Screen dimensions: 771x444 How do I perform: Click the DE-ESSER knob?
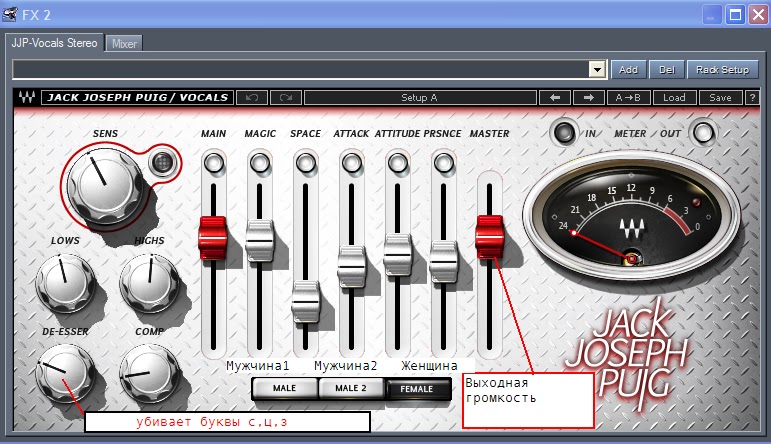(x=64, y=373)
